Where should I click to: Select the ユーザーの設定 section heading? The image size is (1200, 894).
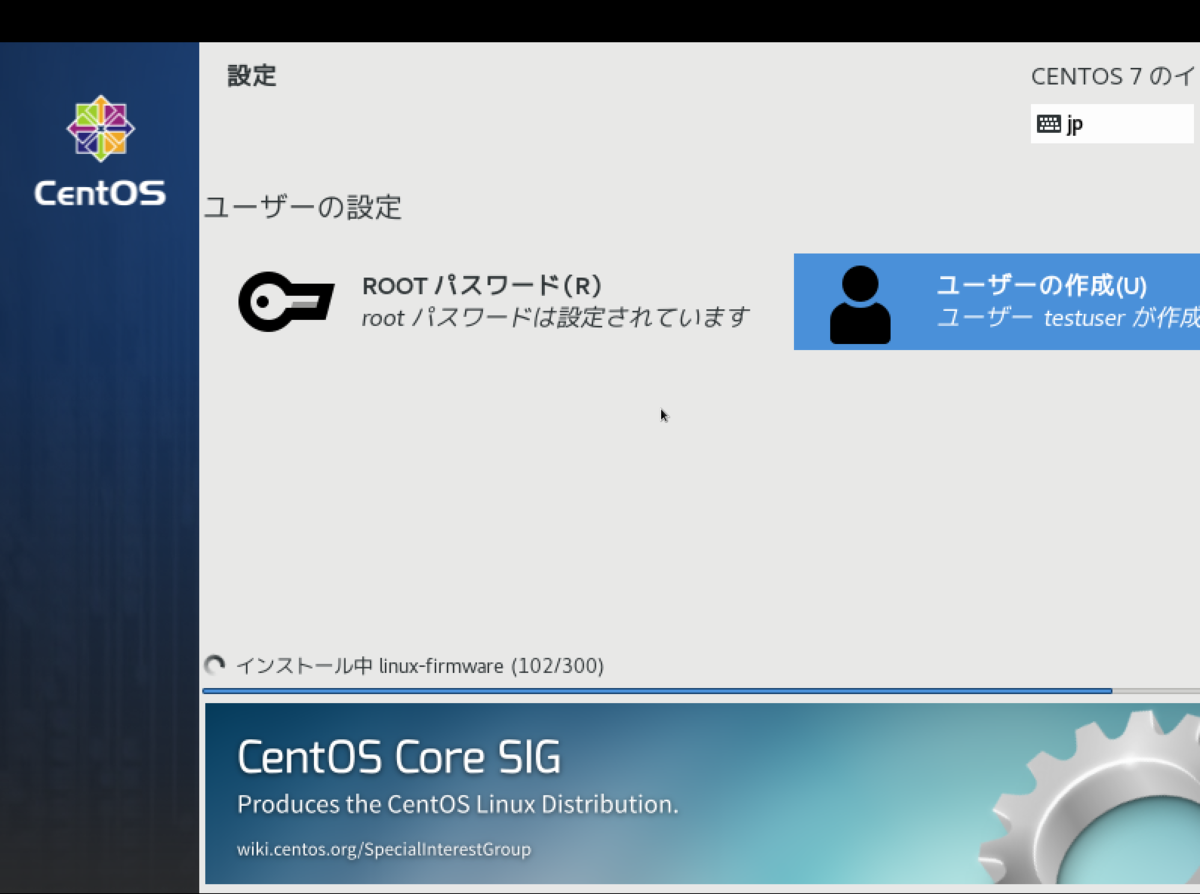point(302,208)
